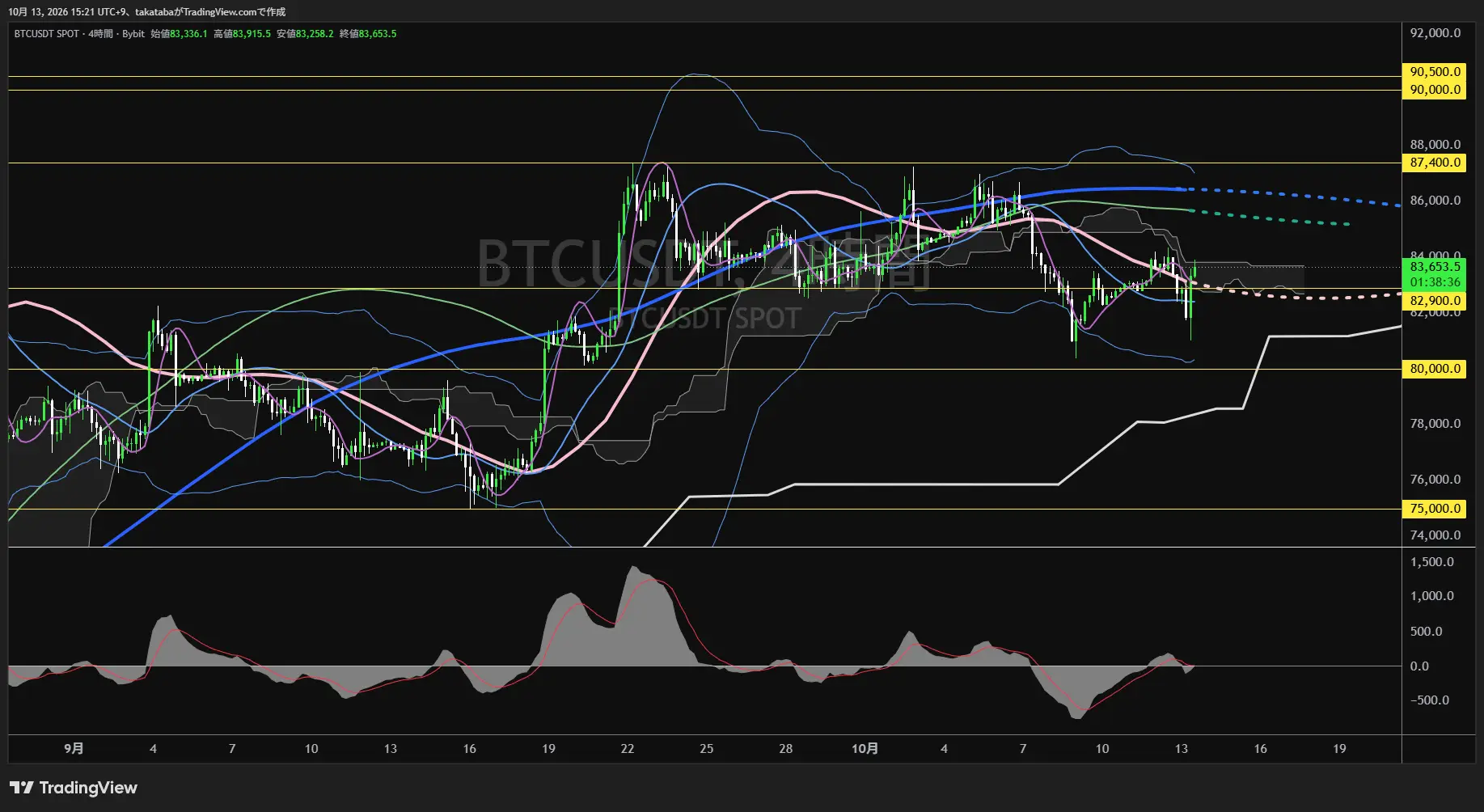Viewport: 1484px width, 812px height.
Task: Click the 90,000.0 yellow price label
Action: point(1434,90)
